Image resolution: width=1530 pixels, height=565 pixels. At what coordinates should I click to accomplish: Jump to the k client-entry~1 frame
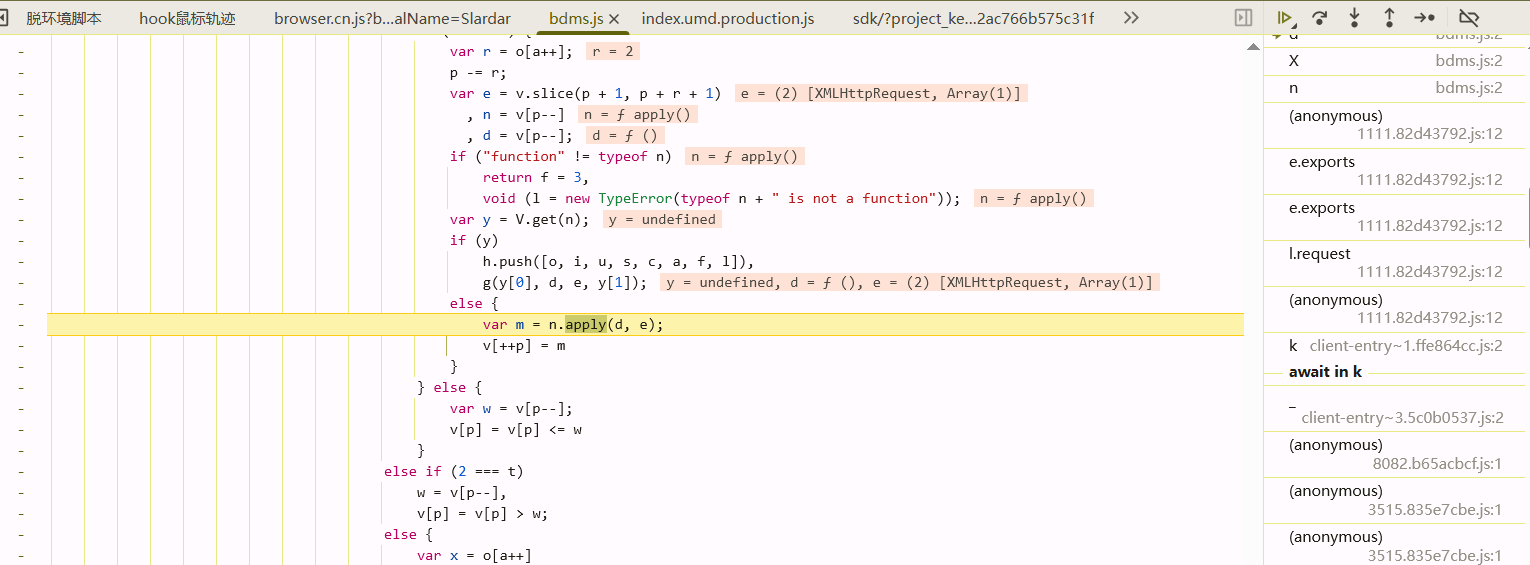(x=1293, y=346)
